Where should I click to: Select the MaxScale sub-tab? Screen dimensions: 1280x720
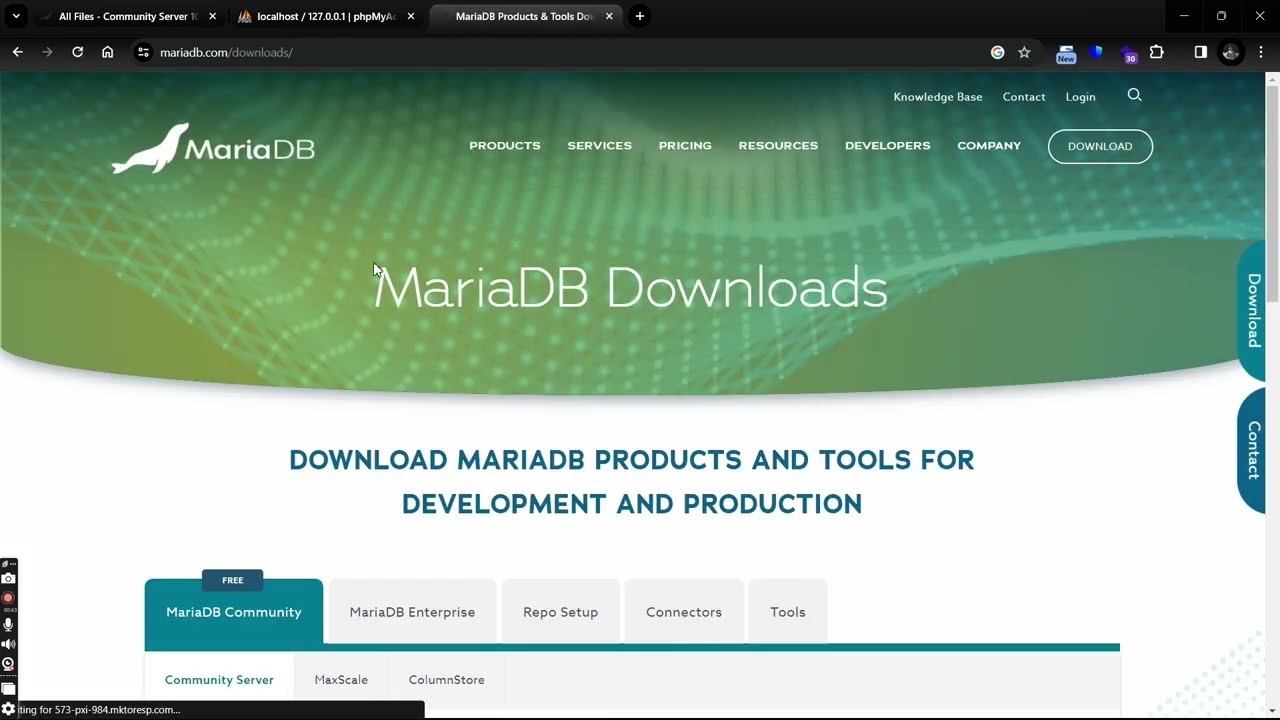[341, 680]
